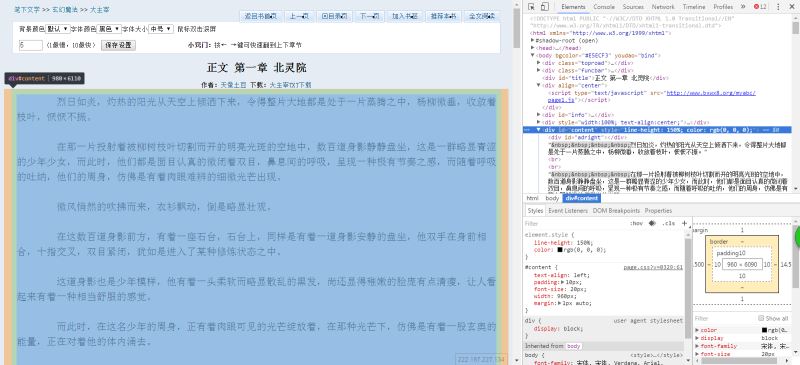Switch to Event Listeners pane
This screenshot has height=365, width=800.
[x=568, y=210]
